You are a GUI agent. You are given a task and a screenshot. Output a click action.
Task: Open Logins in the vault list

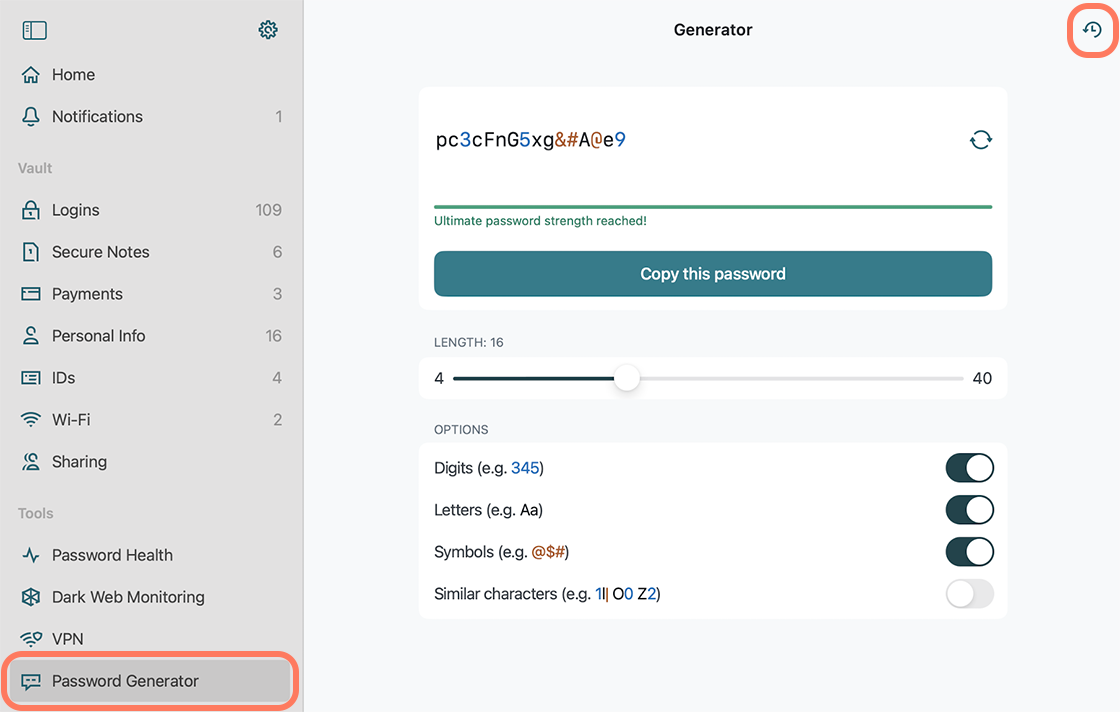(76, 210)
